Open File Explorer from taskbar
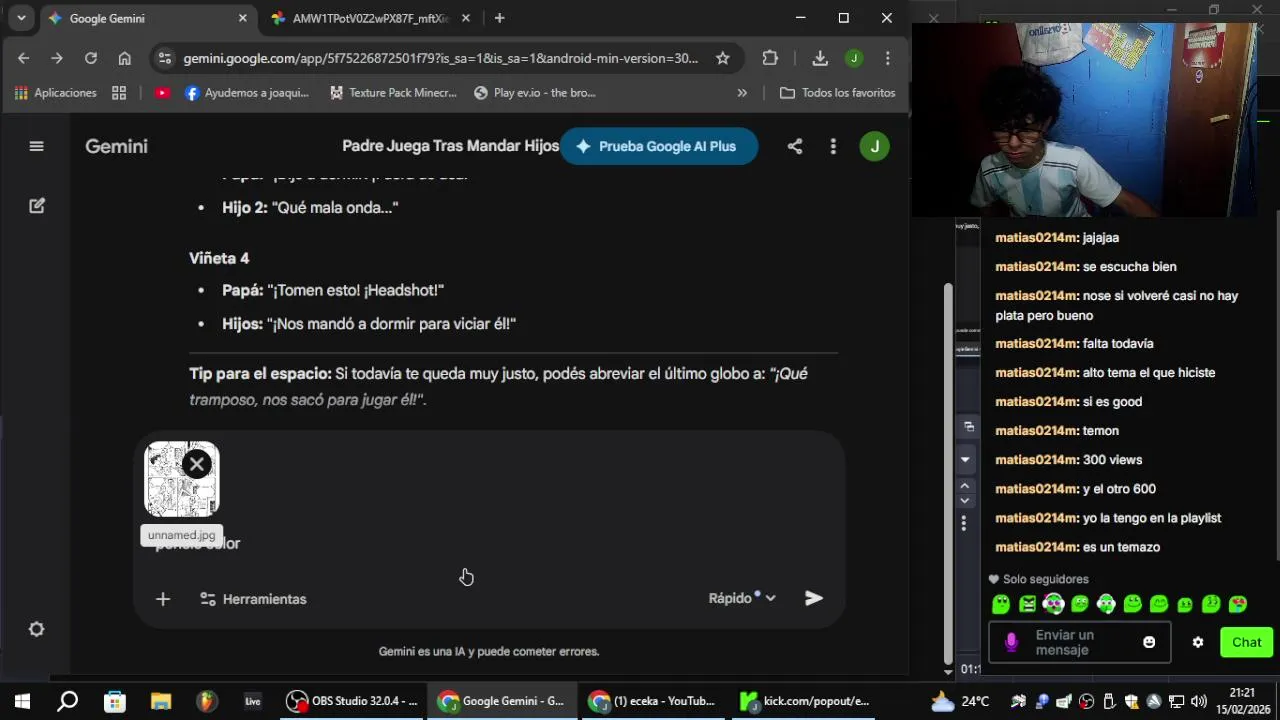1280x720 pixels. (160, 701)
